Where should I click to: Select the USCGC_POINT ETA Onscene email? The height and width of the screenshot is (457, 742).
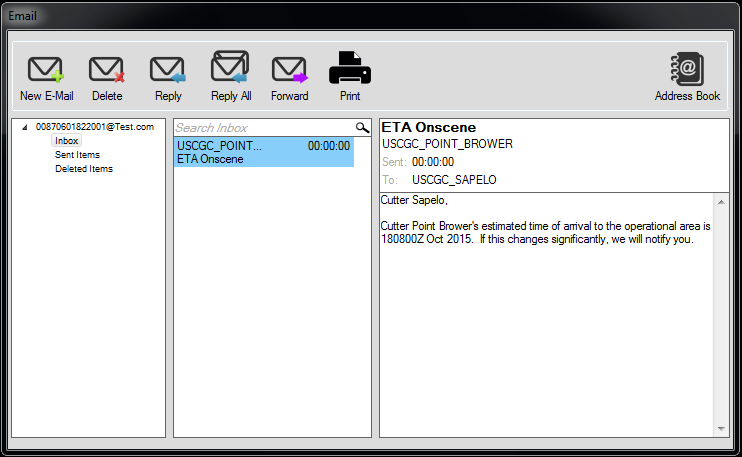click(x=263, y=152)
